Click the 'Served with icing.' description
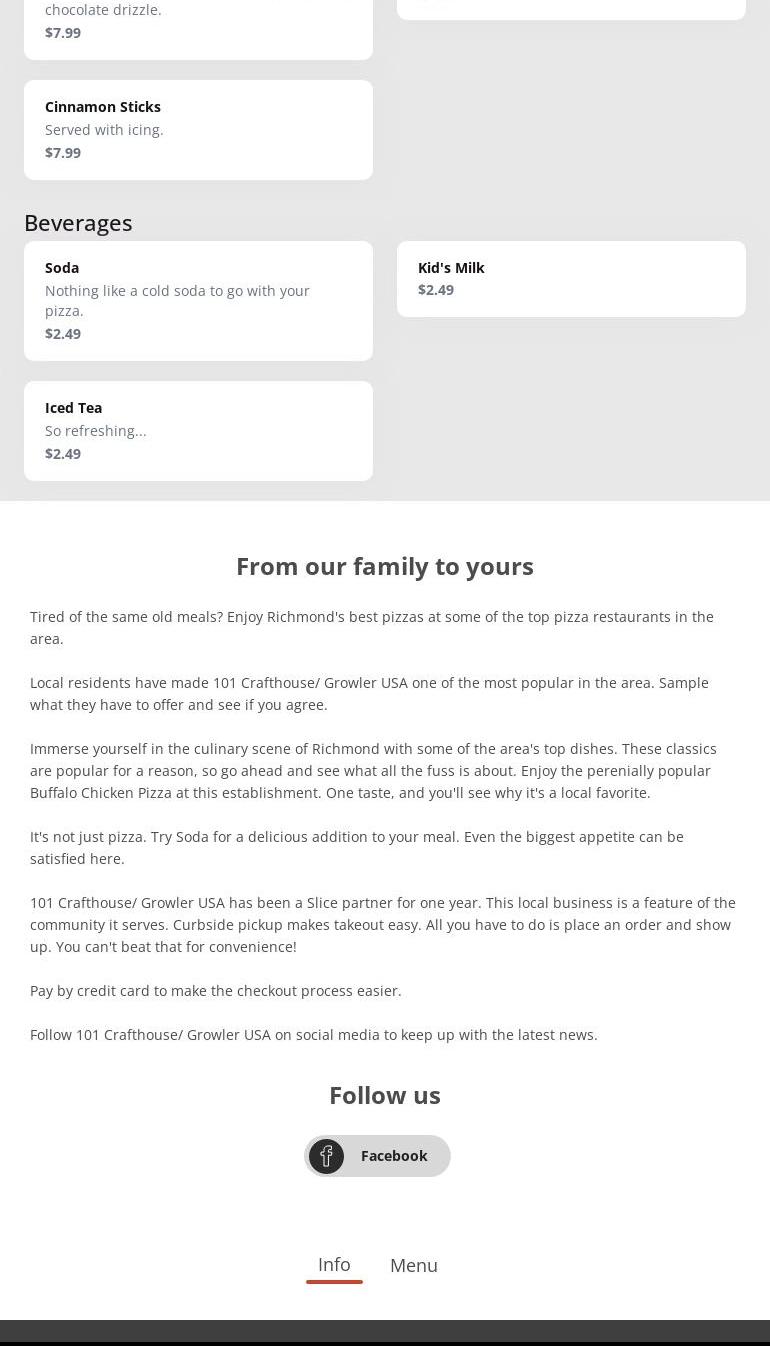The image size is (770, 1346). coord(104,130)
